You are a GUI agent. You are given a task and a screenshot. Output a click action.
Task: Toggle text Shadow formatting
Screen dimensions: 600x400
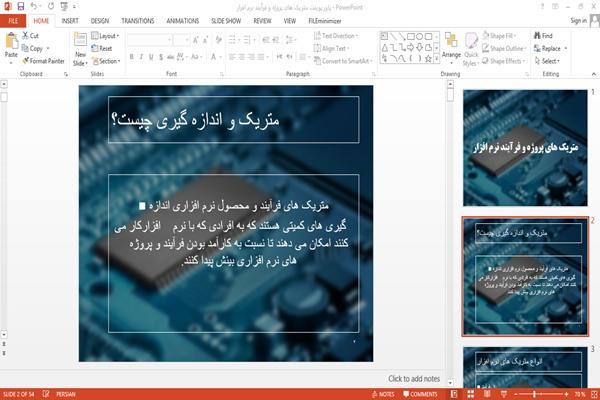[x=161, y=57]
